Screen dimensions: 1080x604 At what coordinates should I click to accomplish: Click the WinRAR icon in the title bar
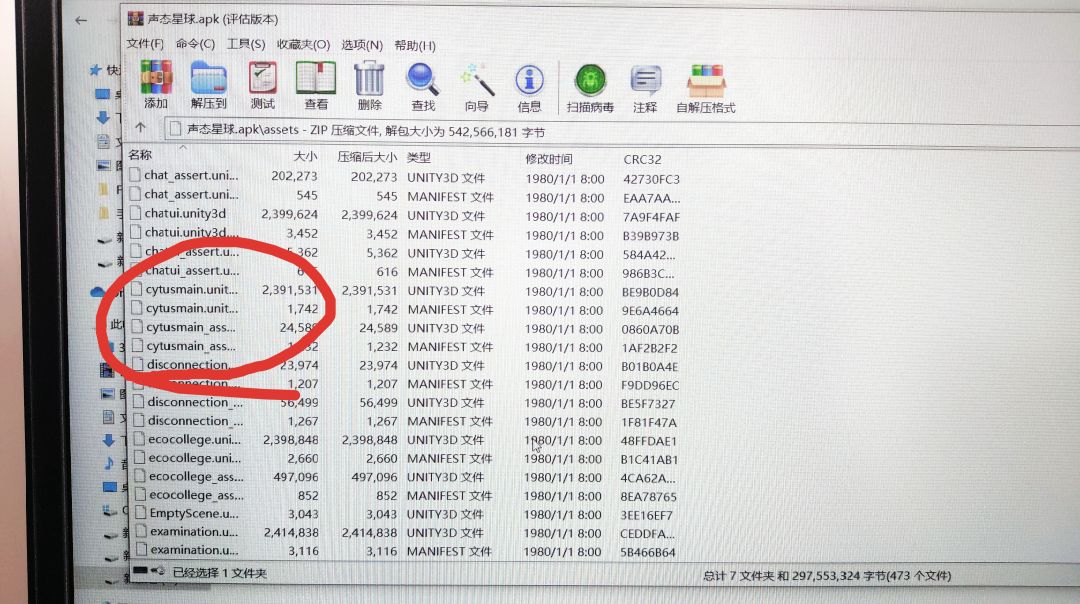(136, 19)
